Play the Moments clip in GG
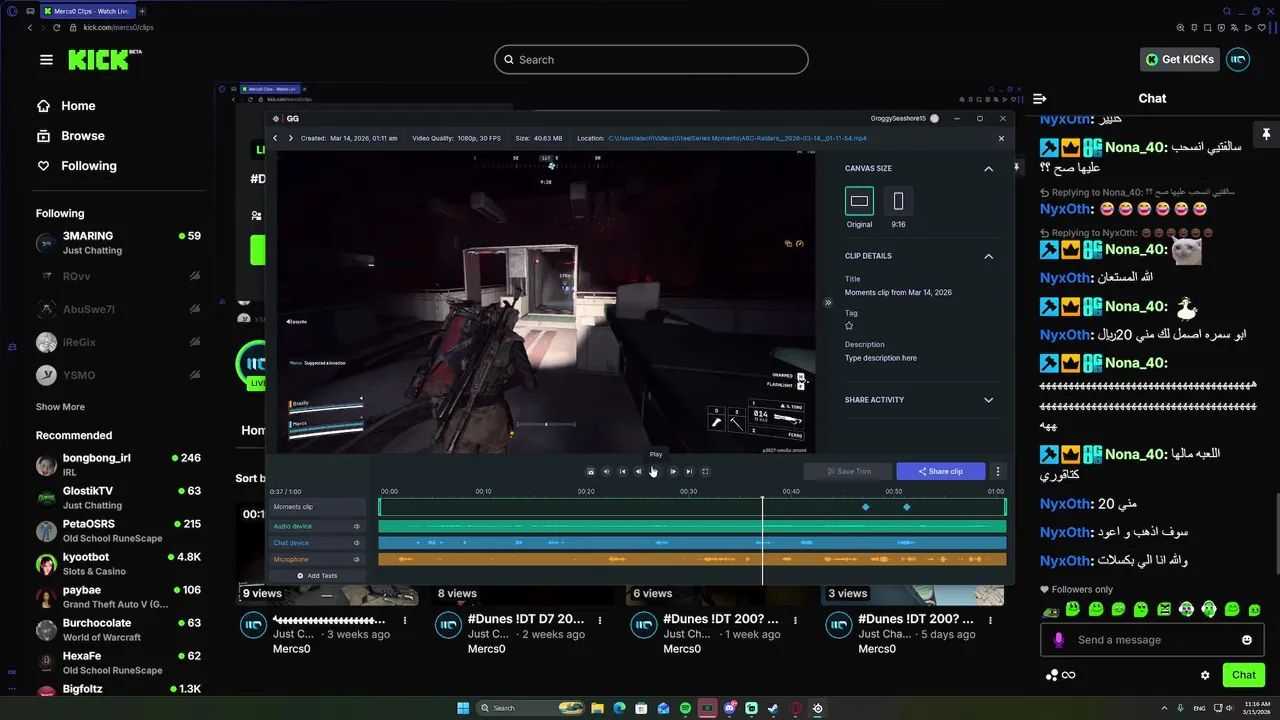 [656, 471]
